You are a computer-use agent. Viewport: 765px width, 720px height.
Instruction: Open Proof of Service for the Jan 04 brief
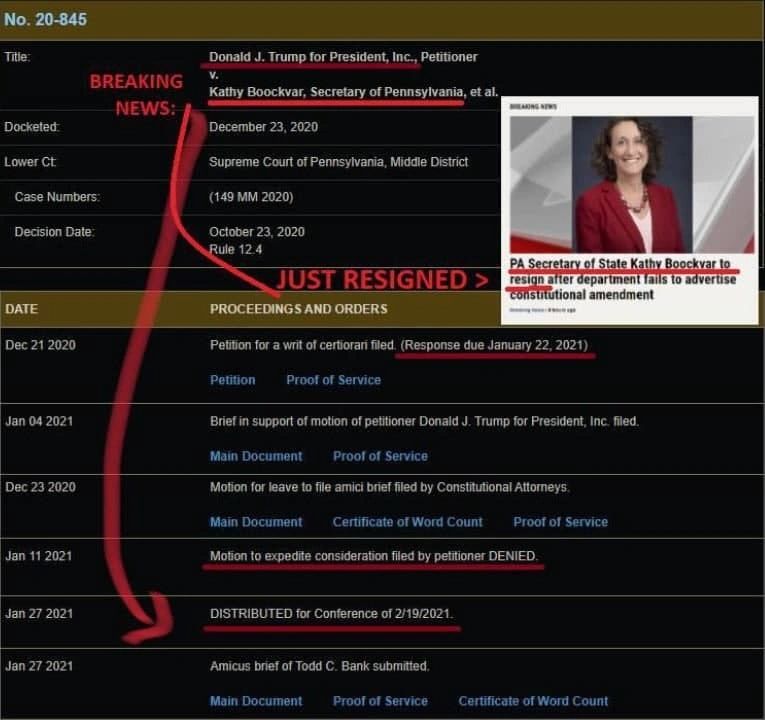tap(380, 456)
